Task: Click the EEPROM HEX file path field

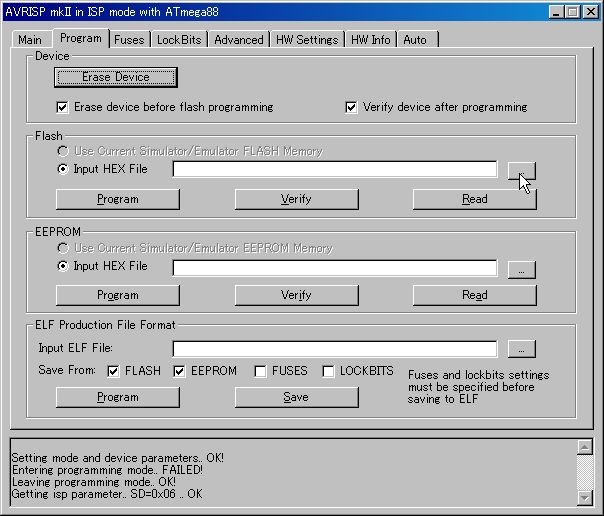Action: point(335,268)
